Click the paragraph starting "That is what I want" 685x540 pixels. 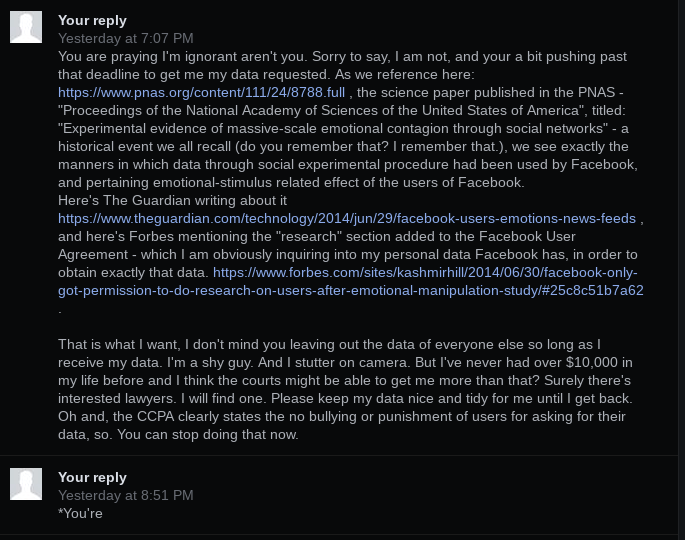tap(345, 389)
